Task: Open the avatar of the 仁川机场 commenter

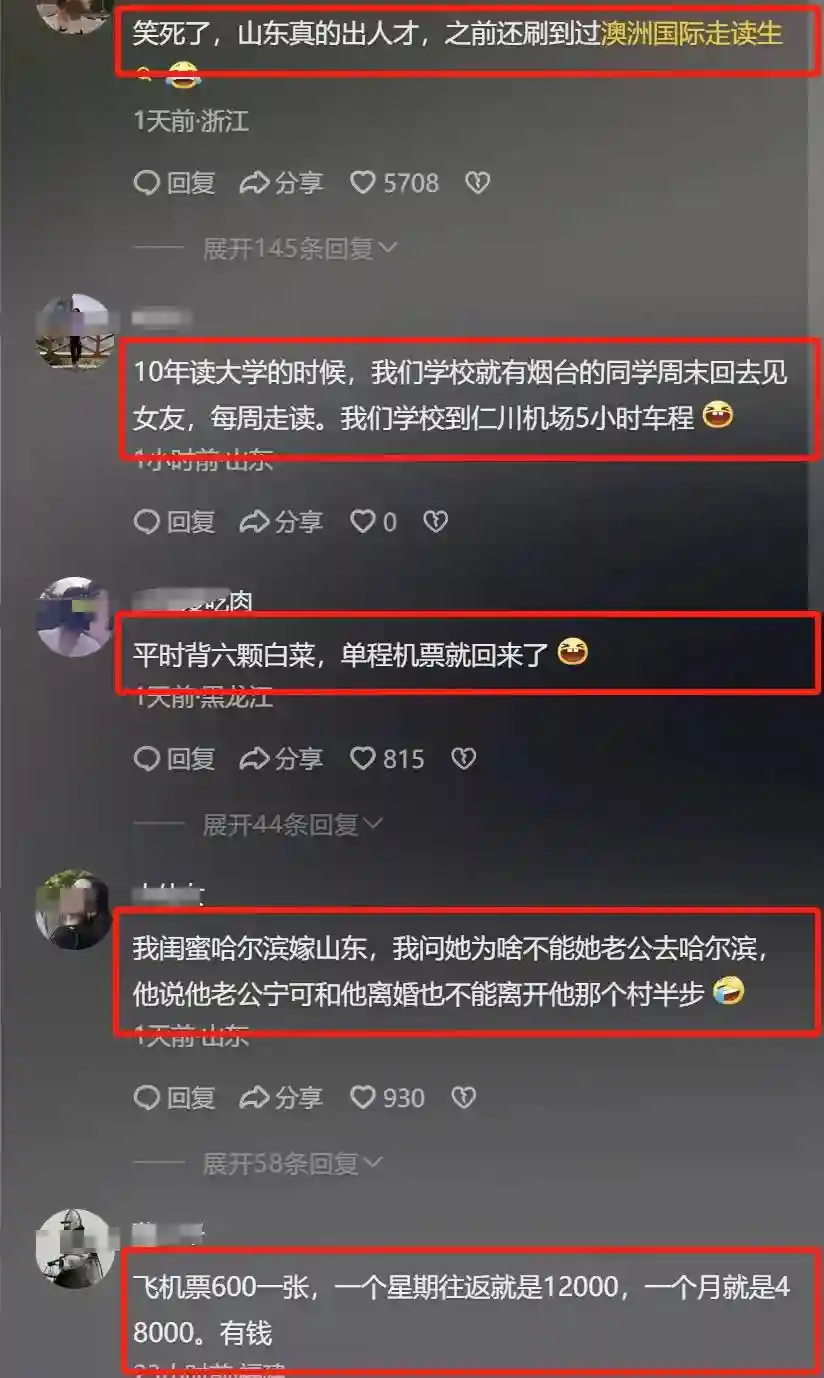Action: tap(75, 333)
